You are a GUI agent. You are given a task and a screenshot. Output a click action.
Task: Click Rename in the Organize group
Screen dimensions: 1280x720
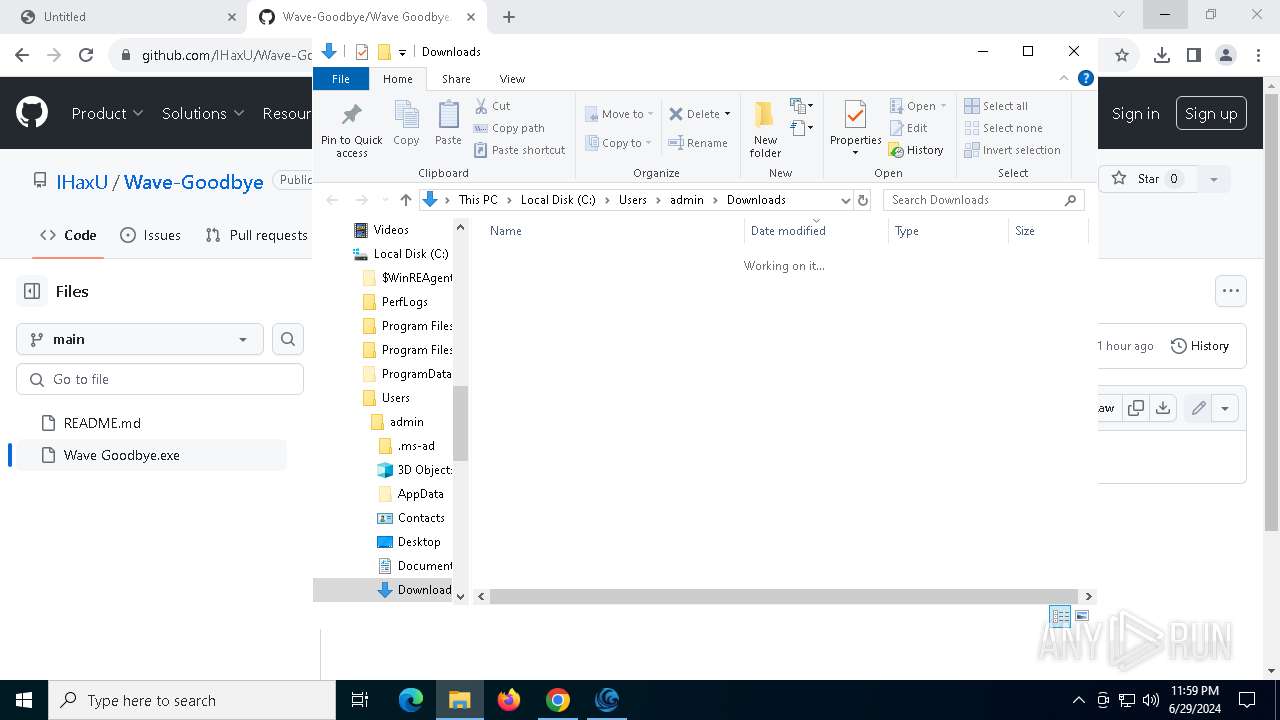(698, 143)
